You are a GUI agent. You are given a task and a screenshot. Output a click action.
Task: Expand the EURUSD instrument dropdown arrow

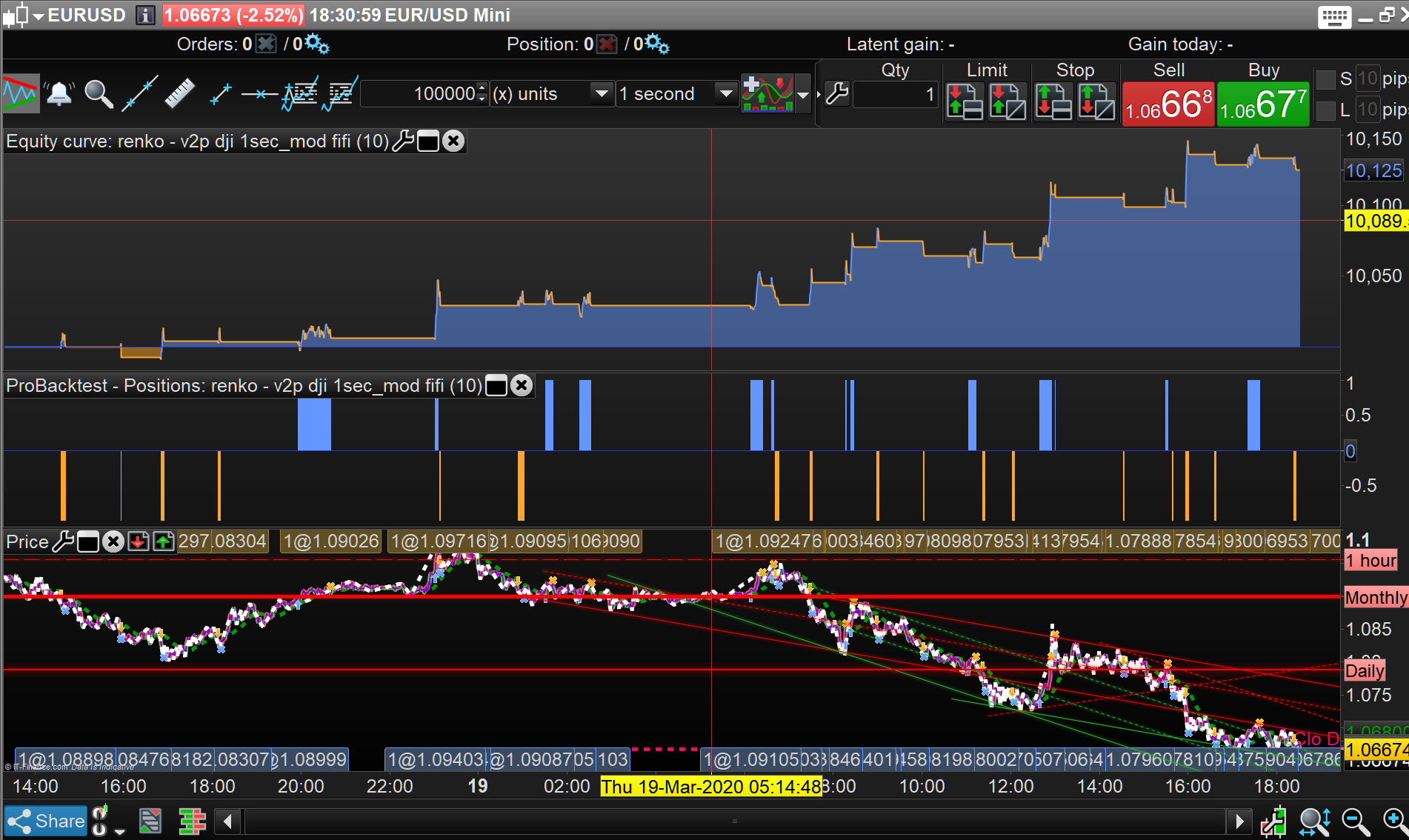[39, 15]
